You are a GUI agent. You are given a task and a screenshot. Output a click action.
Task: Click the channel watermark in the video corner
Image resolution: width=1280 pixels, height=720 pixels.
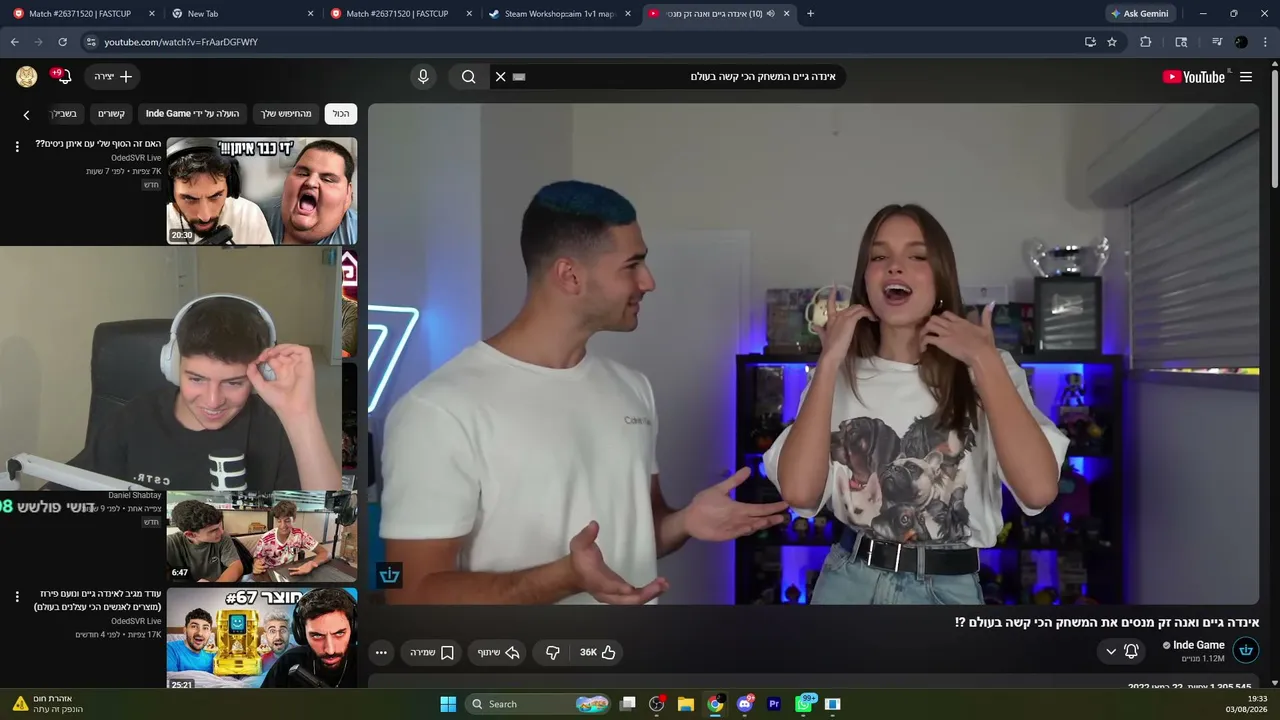[389, 574]
